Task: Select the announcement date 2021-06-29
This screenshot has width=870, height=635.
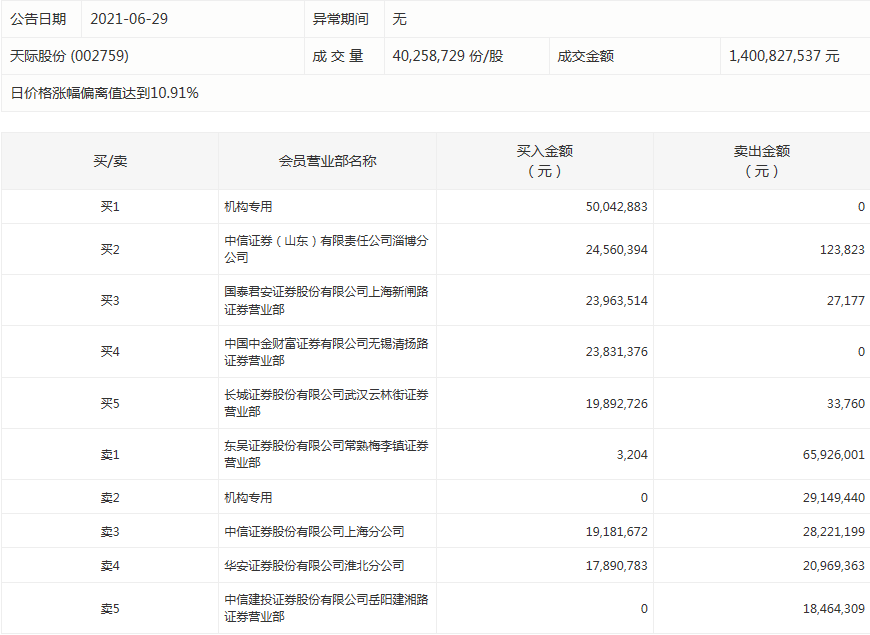Action: pos(129,19)
